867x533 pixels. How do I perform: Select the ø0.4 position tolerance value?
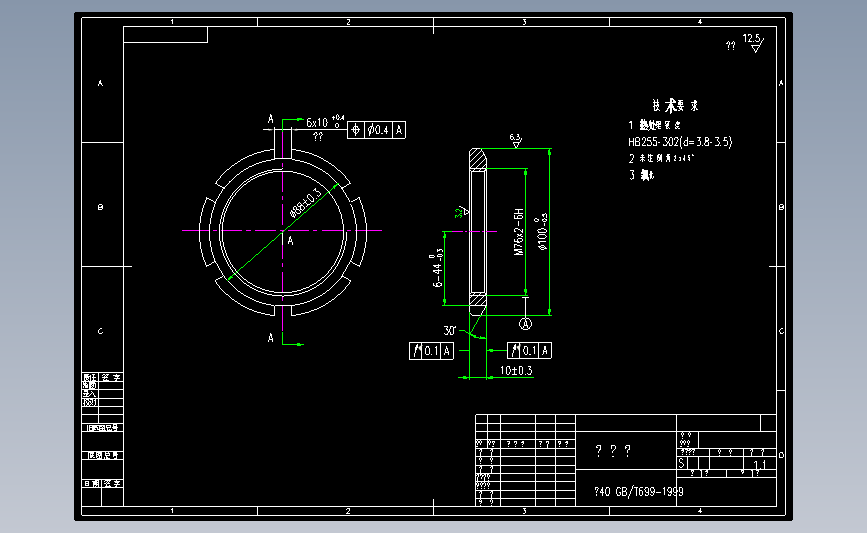378,130
